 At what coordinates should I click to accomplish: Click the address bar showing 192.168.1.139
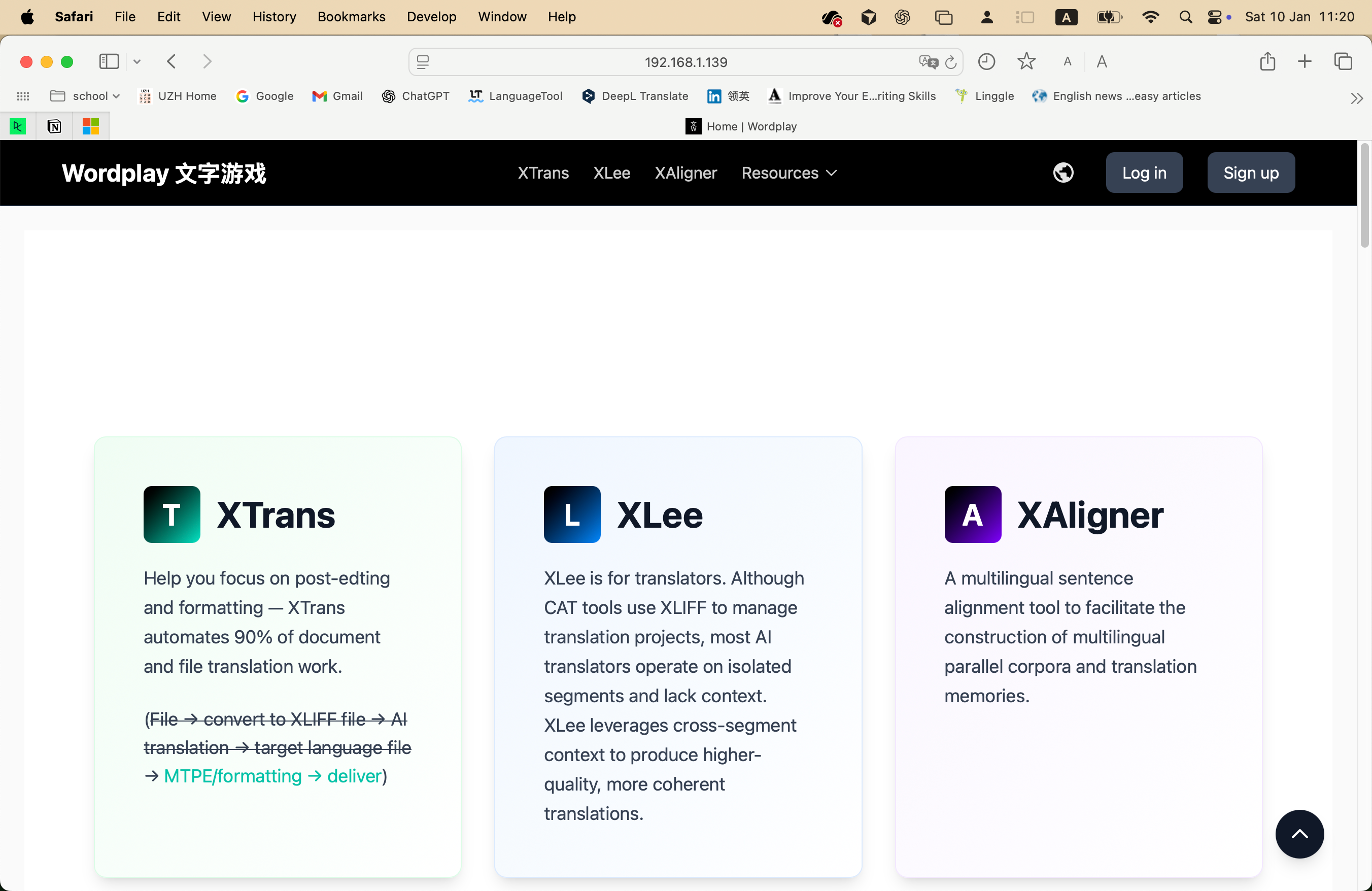click(x=685, y=62)
